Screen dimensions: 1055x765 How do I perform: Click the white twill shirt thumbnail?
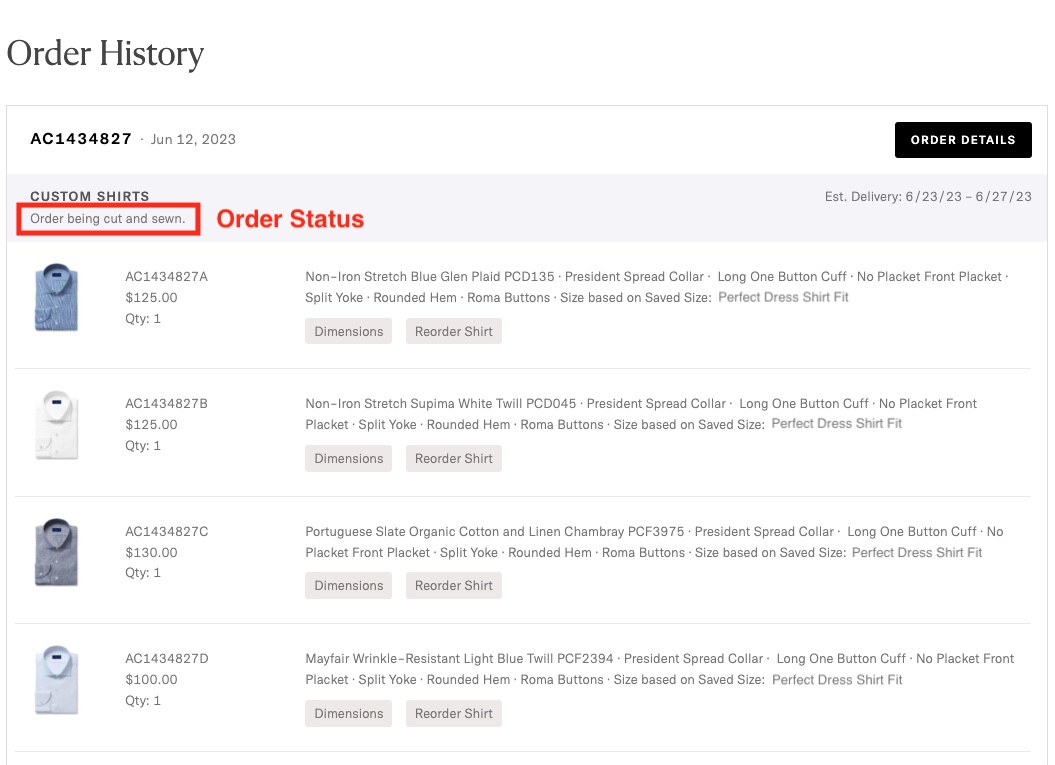pyautogui.click(x=55, y=425)
